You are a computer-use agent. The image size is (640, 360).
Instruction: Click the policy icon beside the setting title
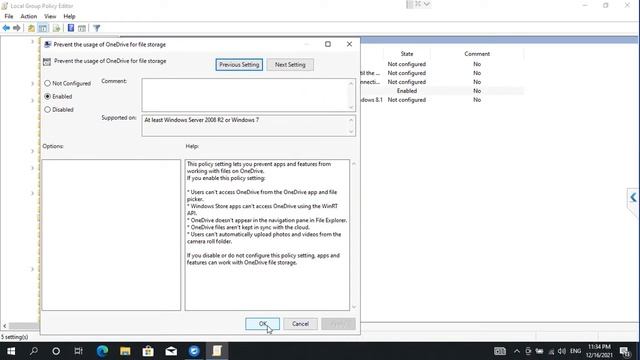(x=47, y=62)
